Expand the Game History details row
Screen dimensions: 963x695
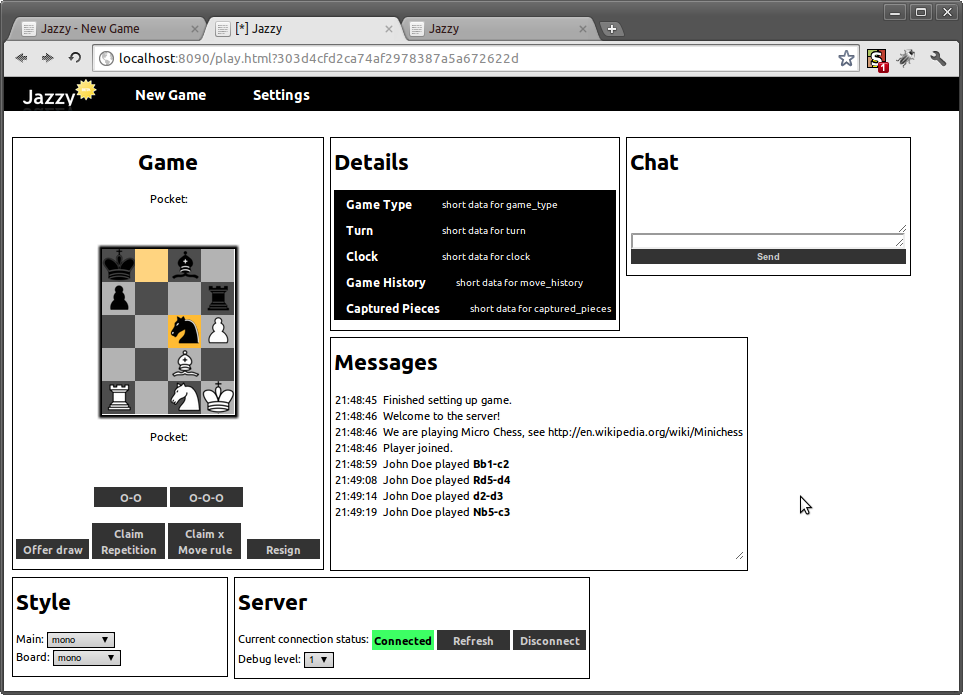click(386, 283)
